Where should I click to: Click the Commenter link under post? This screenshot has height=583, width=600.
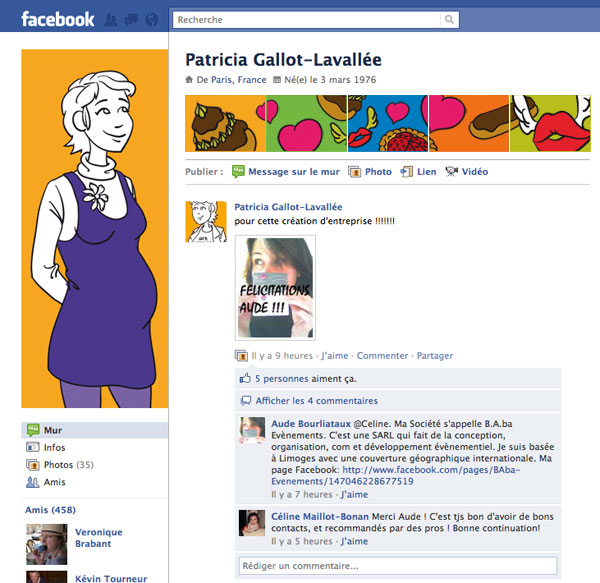tap(382, 356)
